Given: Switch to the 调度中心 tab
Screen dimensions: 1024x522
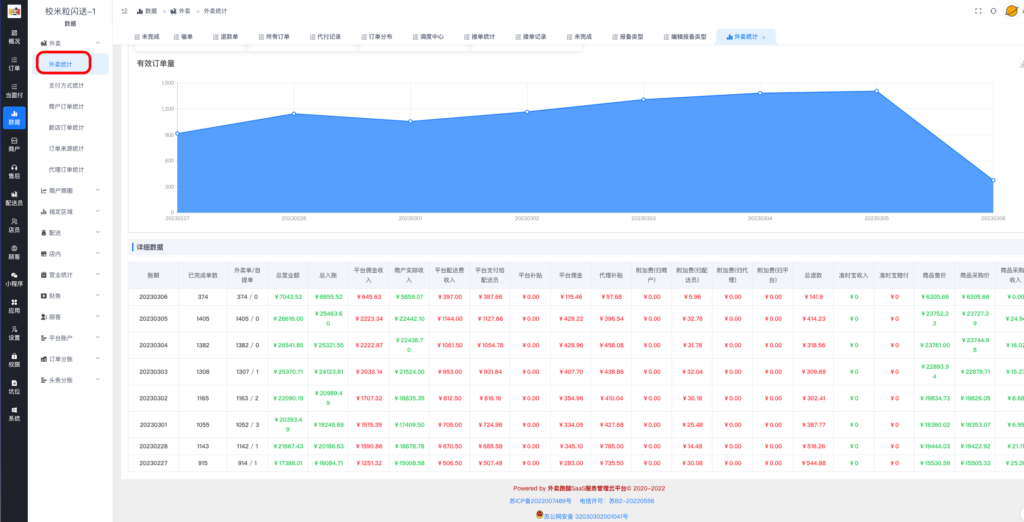Looking at the screenshot, I should pos(428,37).
